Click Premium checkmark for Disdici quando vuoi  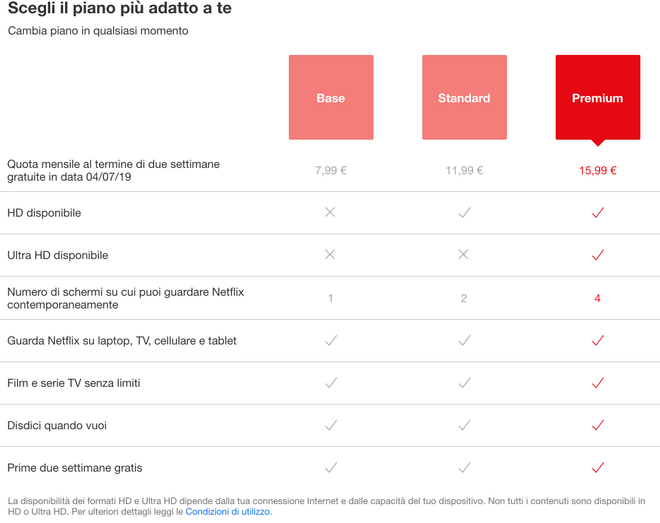click(597, 425)
